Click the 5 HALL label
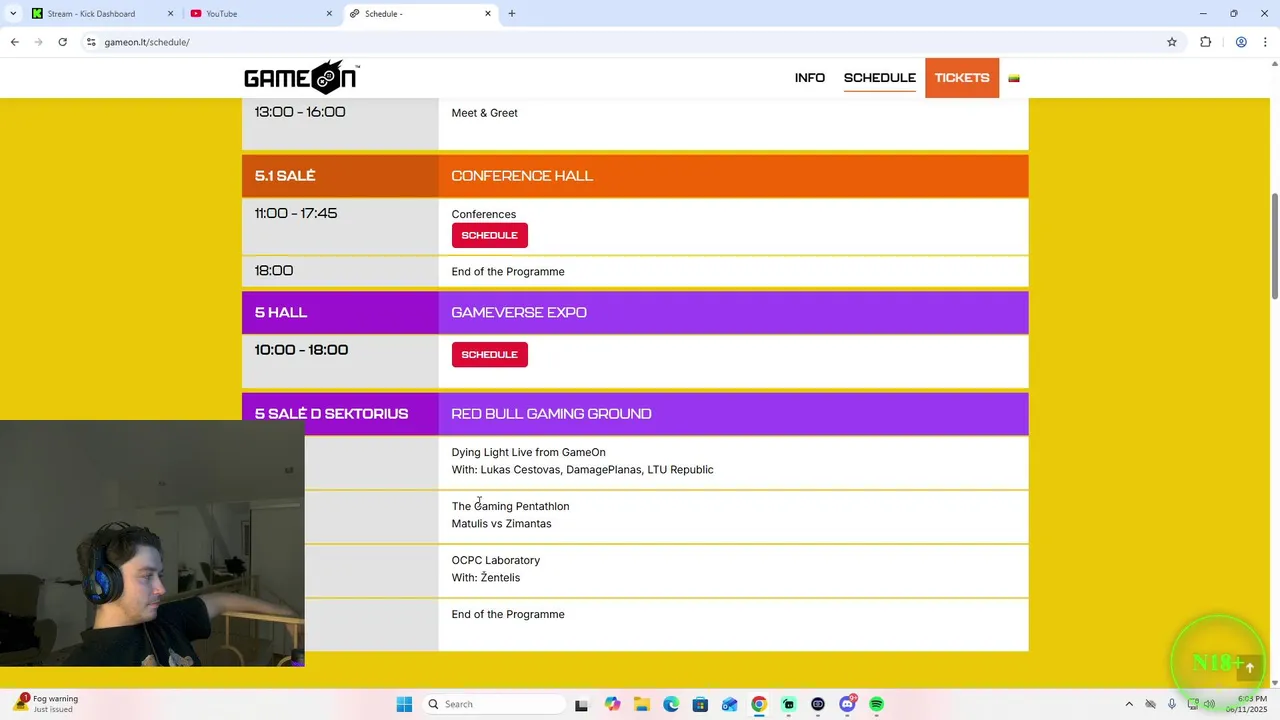This screenshot has height=720, width=1280. point(281,313)
